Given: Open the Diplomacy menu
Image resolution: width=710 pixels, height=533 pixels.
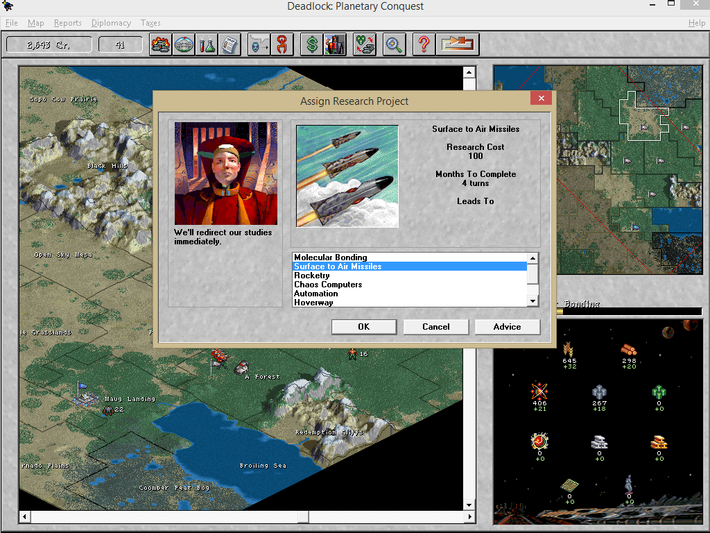Looking at the screenshot, I should pos(111,23).
